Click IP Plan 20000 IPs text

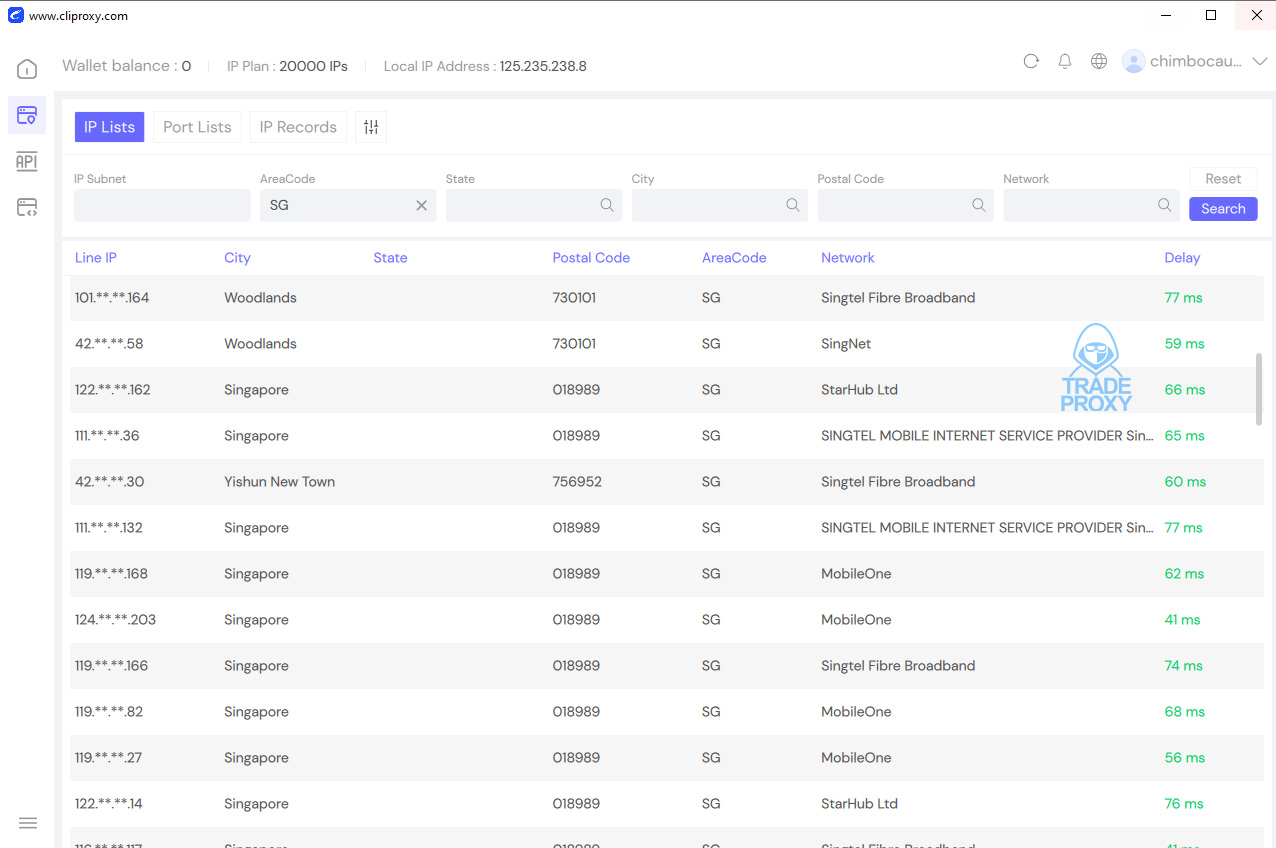click(x=287, y=66)
